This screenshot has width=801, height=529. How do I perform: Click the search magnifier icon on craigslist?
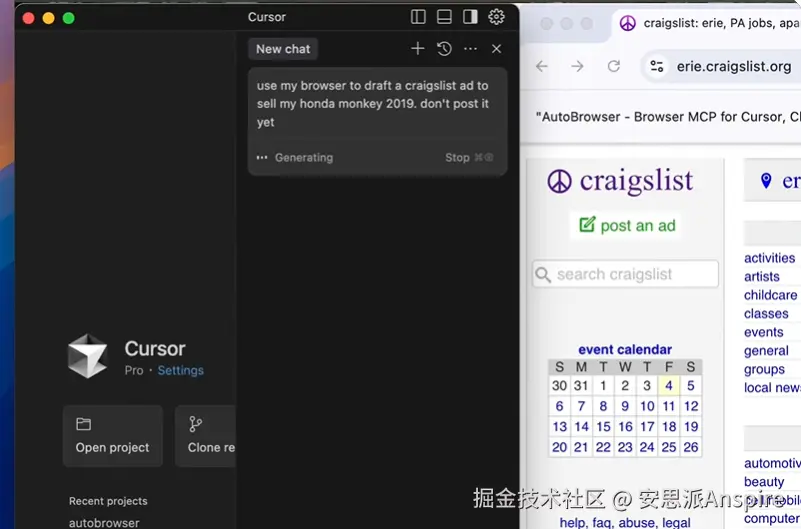[543, 275]
